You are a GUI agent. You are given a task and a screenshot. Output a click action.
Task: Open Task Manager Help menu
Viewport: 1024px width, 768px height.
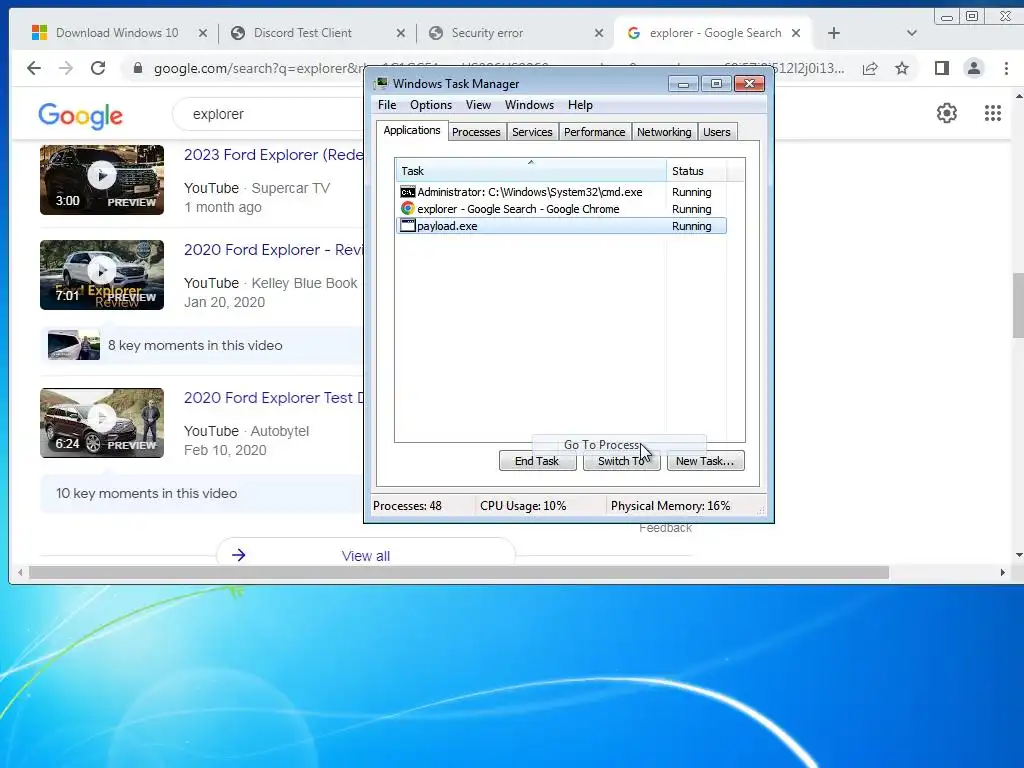pos(580,105)
